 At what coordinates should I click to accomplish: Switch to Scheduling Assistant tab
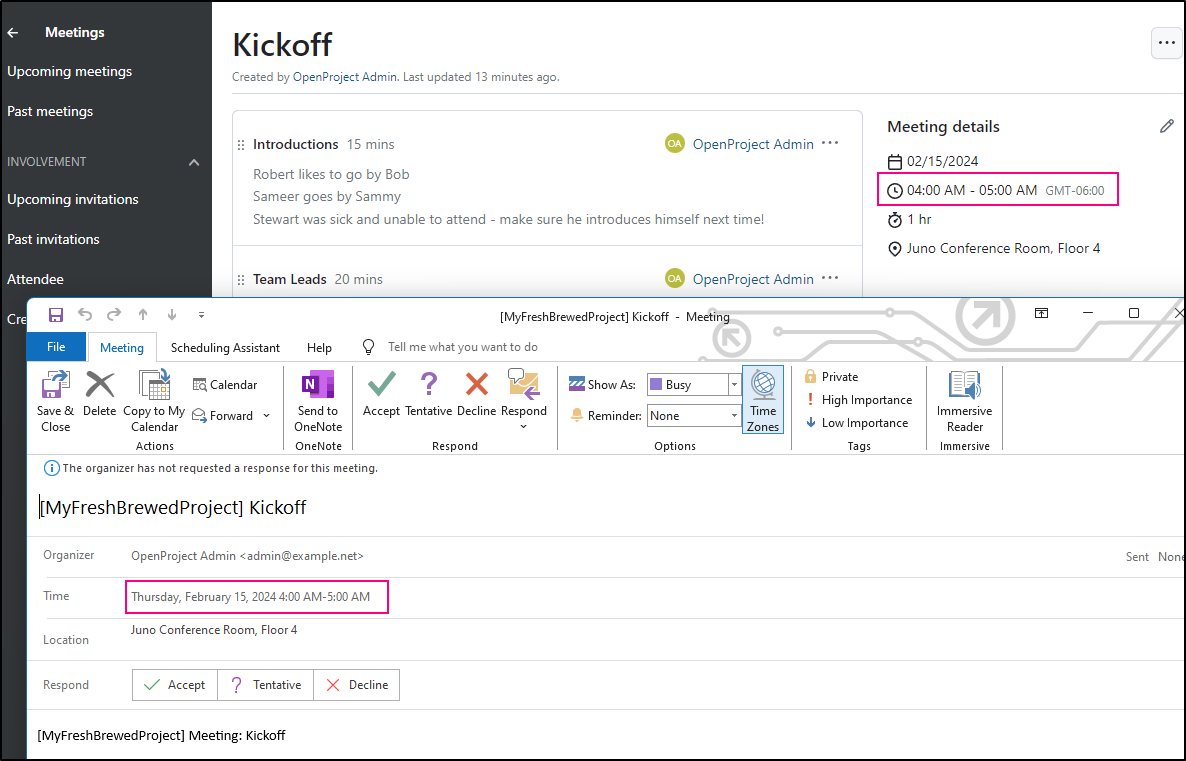click(x=225, y=348)
